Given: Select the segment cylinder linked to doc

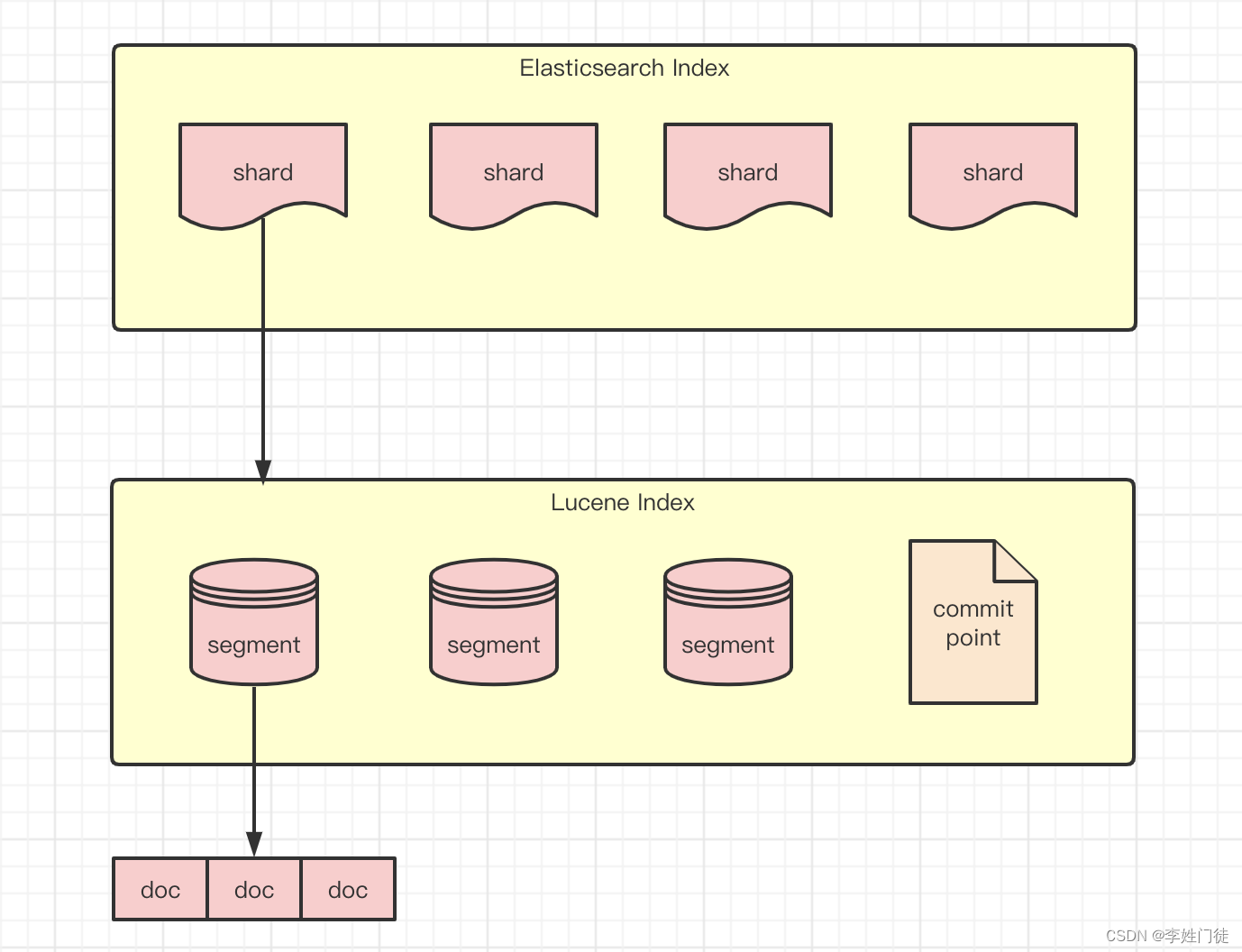Looking at the screenshot, I should [254, 622].
